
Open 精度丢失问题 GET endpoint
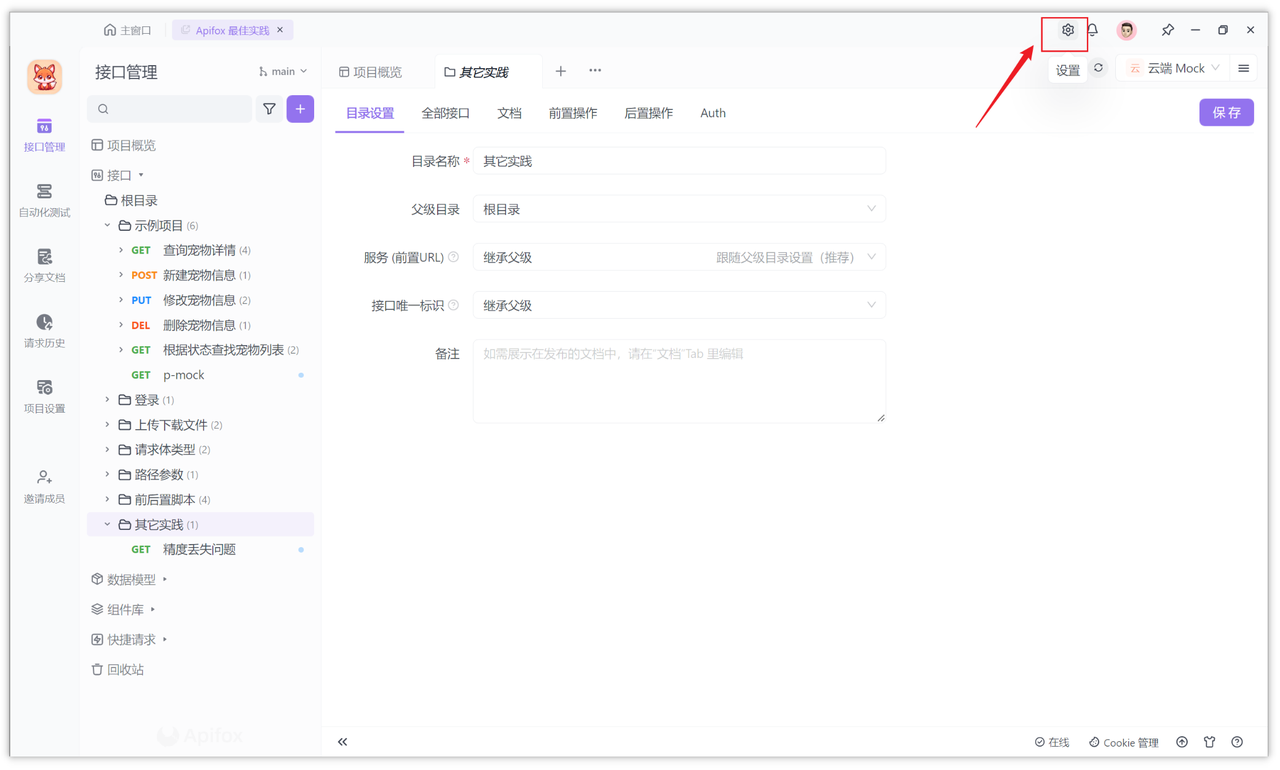coord(199,549)
